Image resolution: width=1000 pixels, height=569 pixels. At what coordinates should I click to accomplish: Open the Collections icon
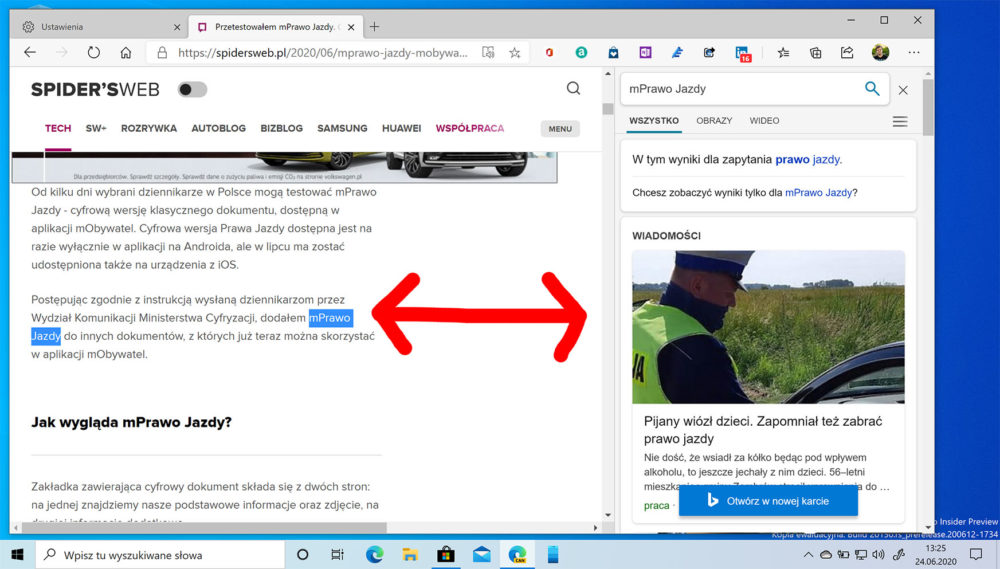point(816,53)
